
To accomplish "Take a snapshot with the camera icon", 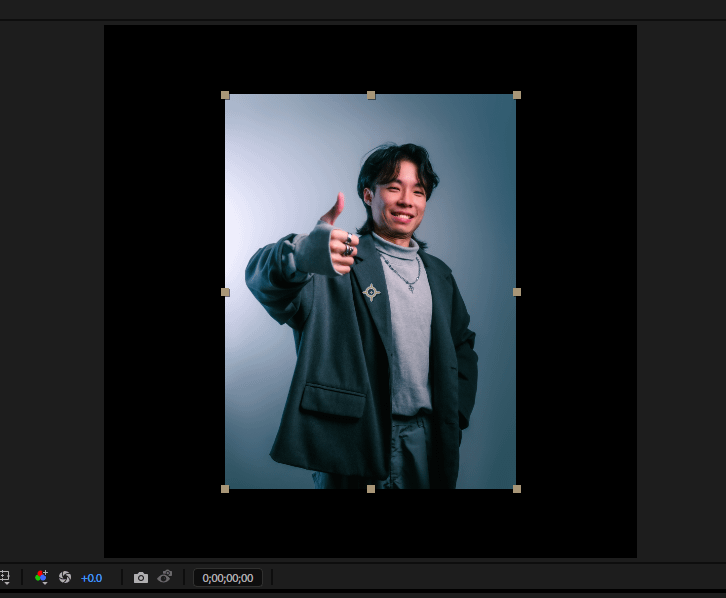I will 141,577.
